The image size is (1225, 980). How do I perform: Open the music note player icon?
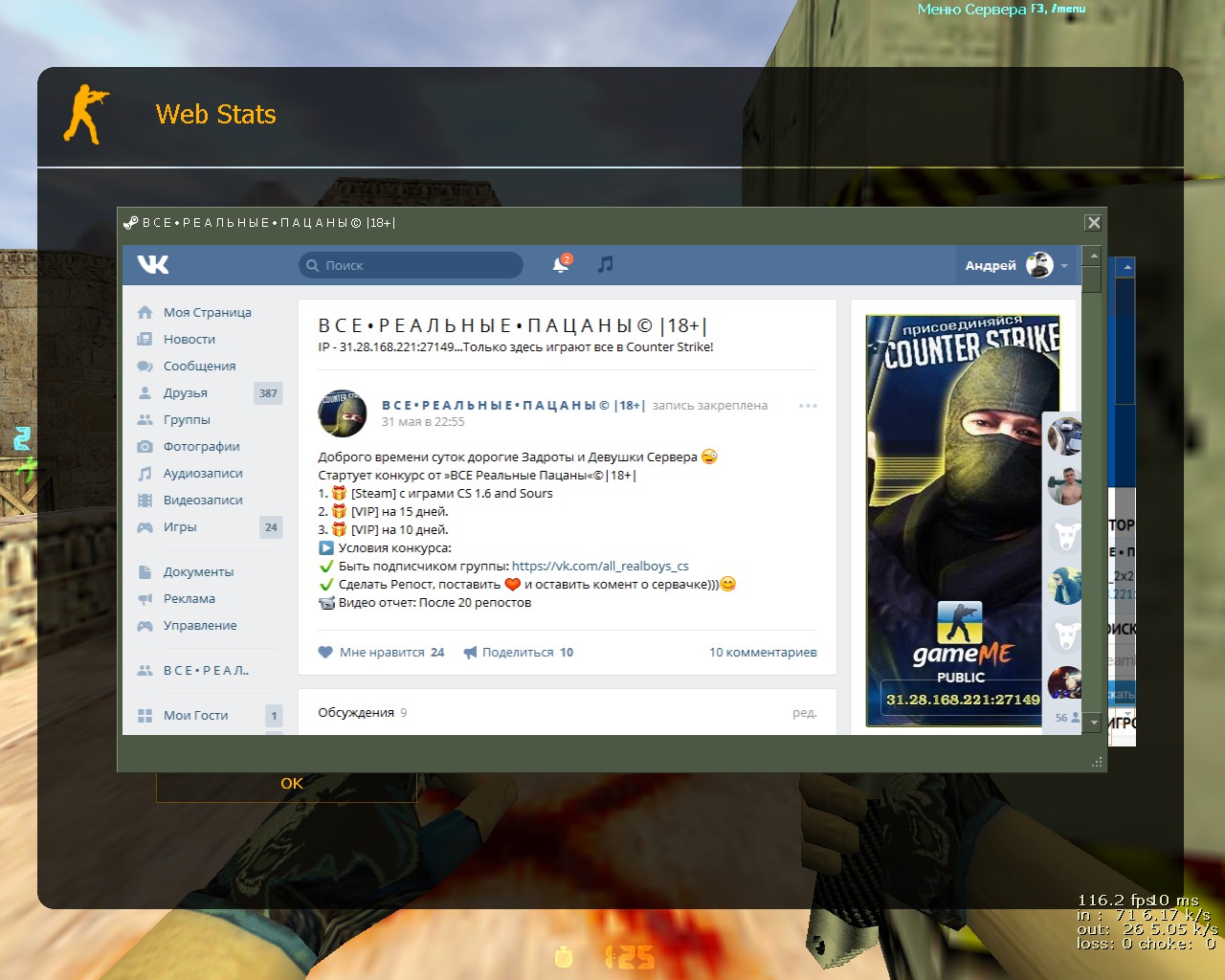605,264
